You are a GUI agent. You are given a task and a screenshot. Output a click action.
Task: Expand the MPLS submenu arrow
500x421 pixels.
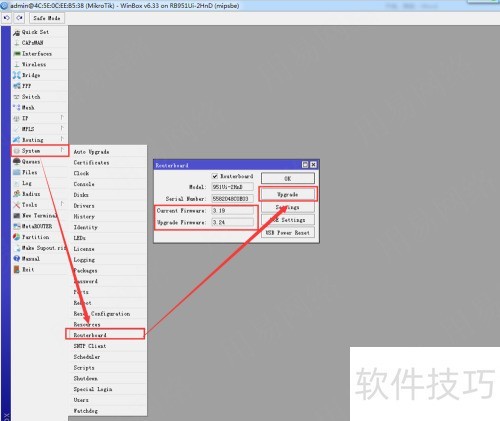pos(62,128)
